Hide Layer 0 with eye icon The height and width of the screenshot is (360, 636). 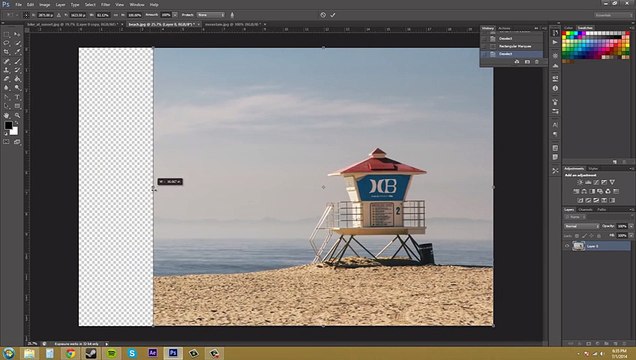(x=567, y=246)
